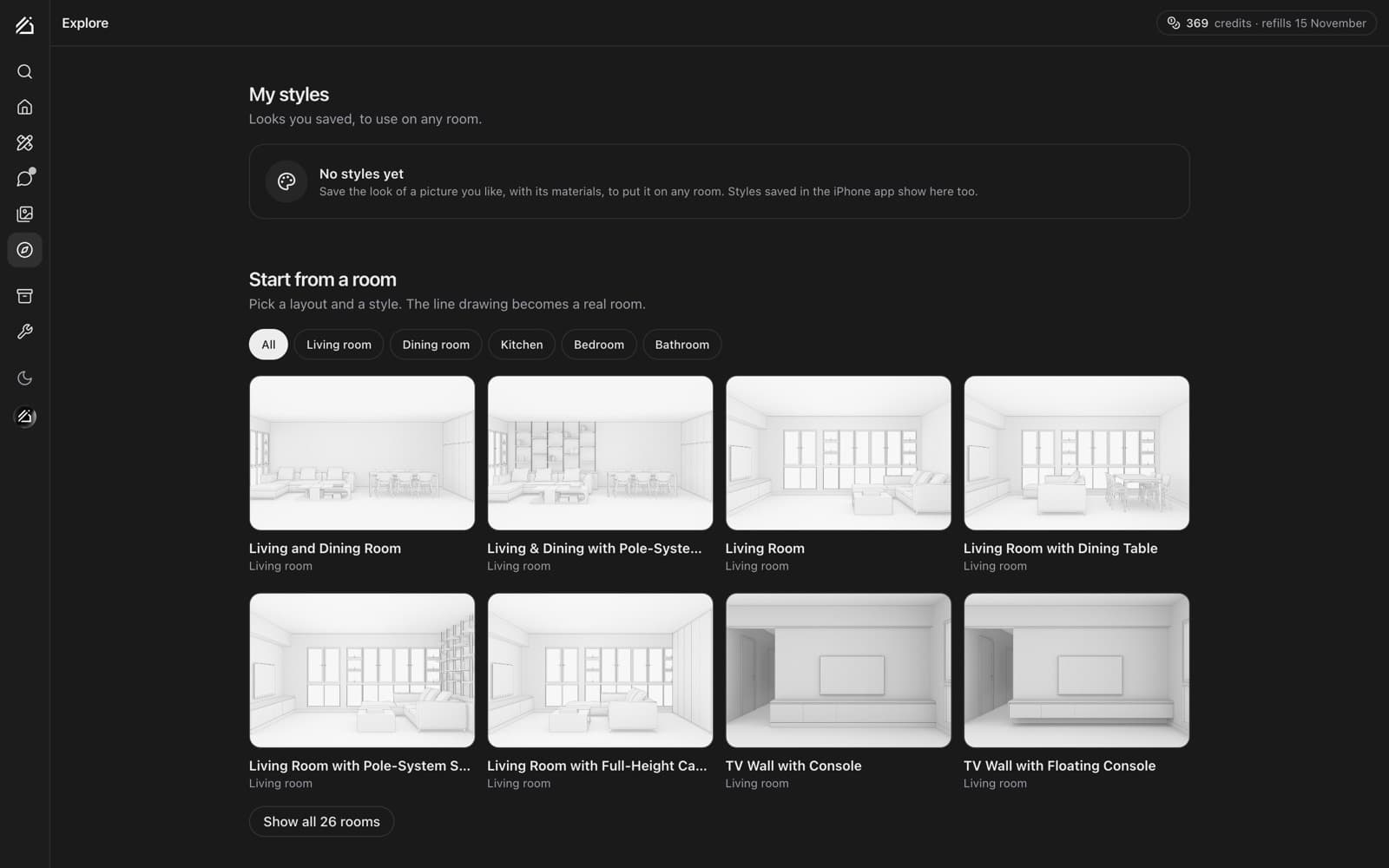The image size is (1389, 868).
Task: Open the TV Wall with Console thumbnail
Action: pos(839,670)
